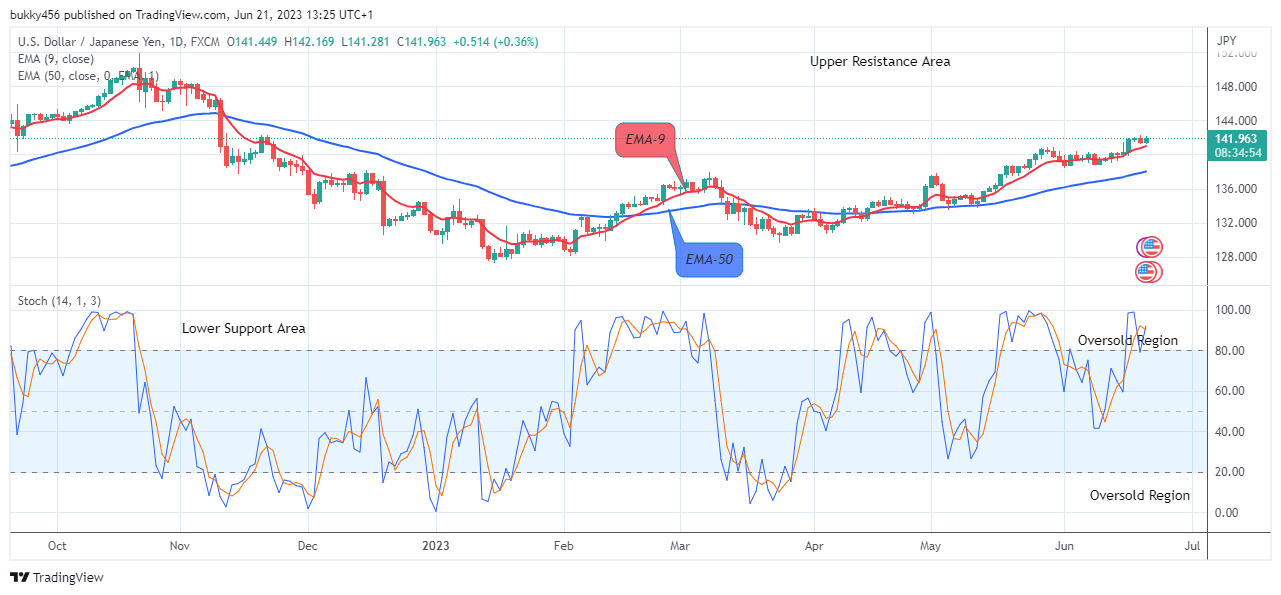
Task: Click the Jun label on time axis
Action: [x=1063, y=547]
